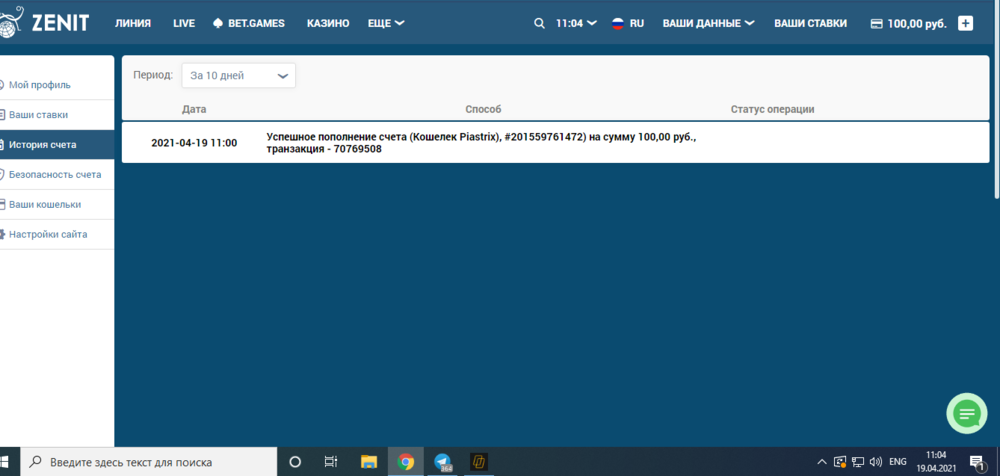The width and height of the screenshot is (1000, 476).
Task: Click the Безопасность счета shield icon
Action: (x=1, y=174)
